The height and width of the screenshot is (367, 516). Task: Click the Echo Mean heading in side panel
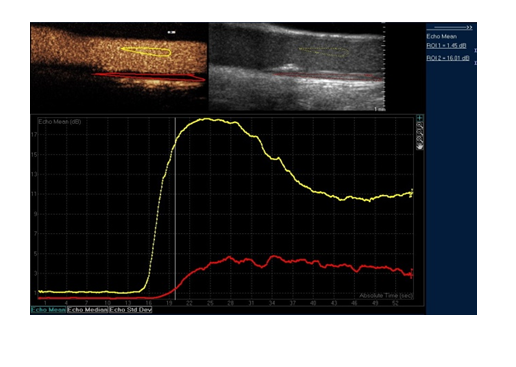(442, 36)
